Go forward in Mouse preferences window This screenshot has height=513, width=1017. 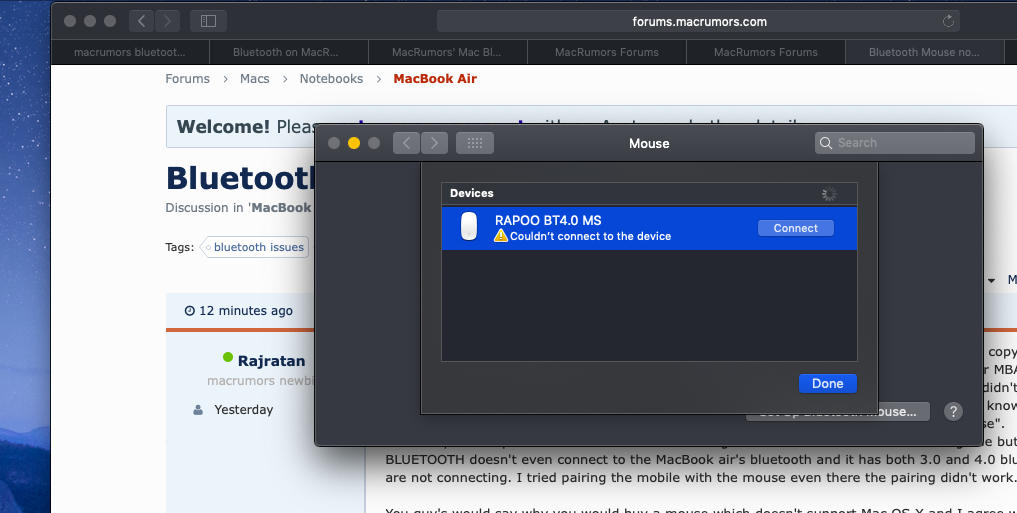[435, 143]
